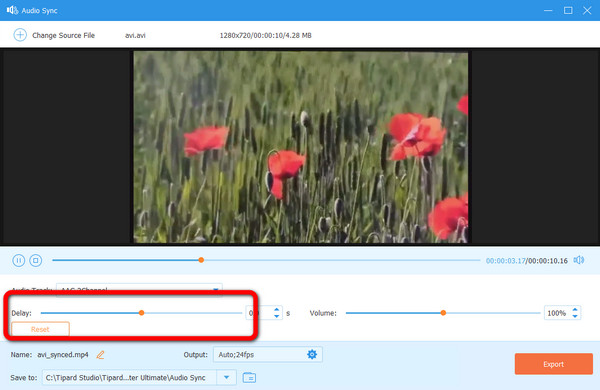600x390 pixels.
Task: Click the playback progress slider handle
Action: (x=201, y=260)
